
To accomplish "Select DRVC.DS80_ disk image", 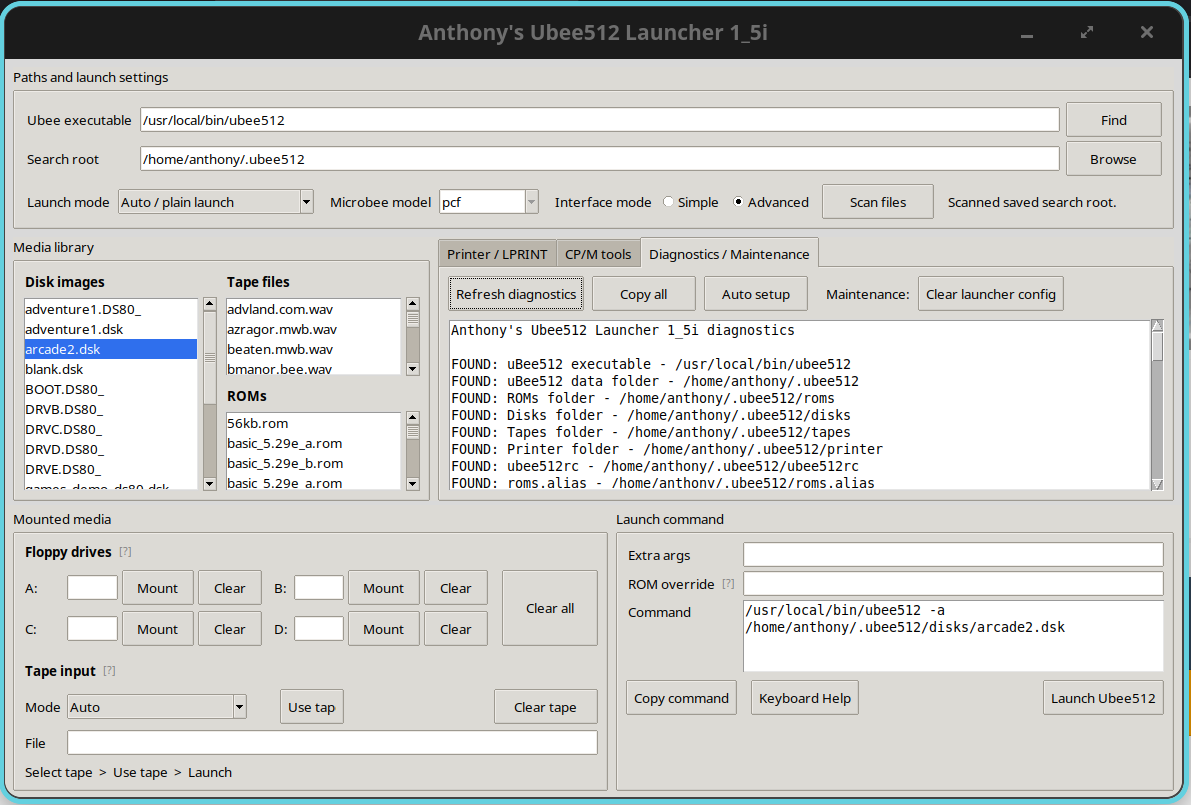I will [111, 429].
